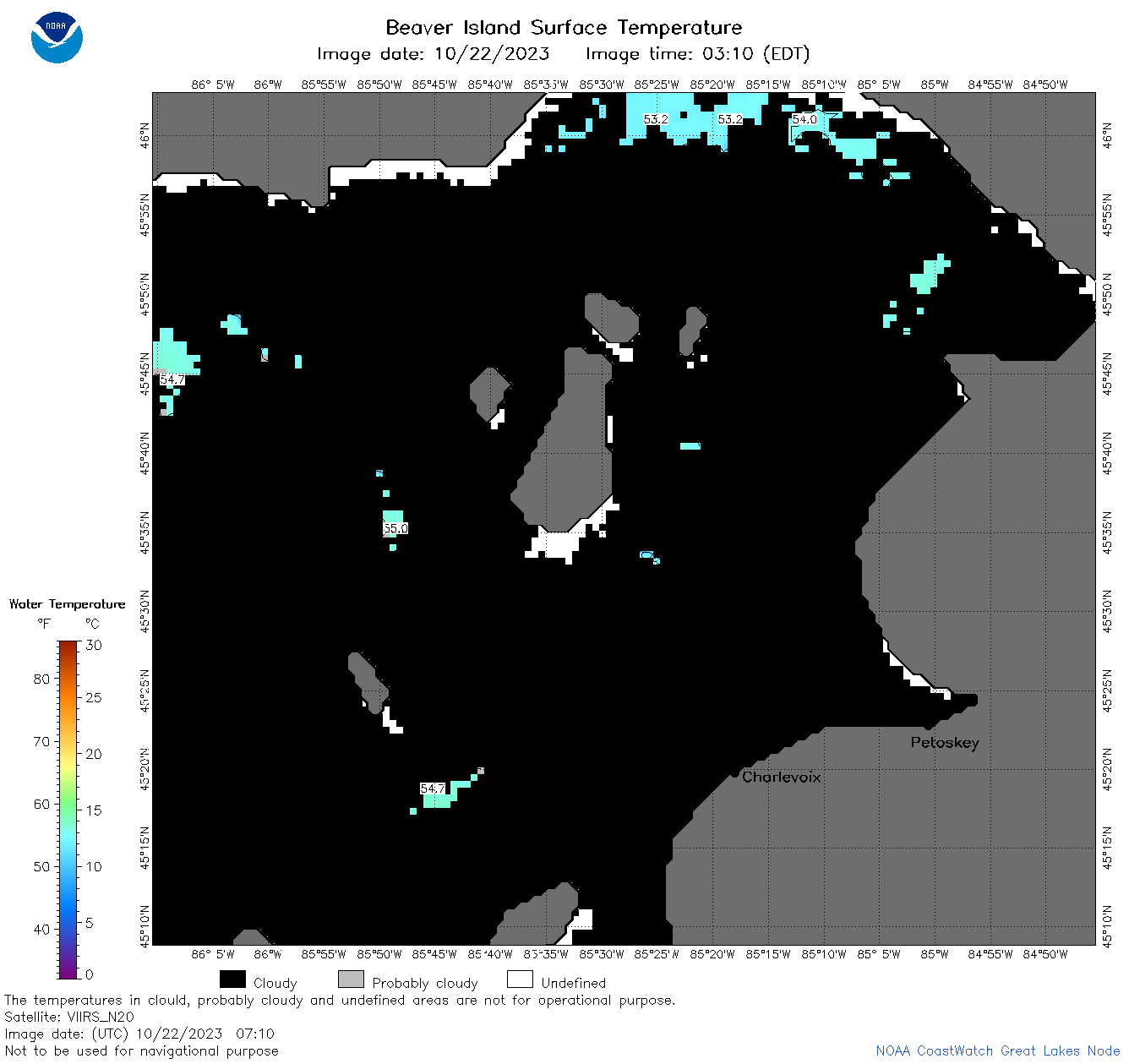Select the black Cloudy legend swatch

232,979
